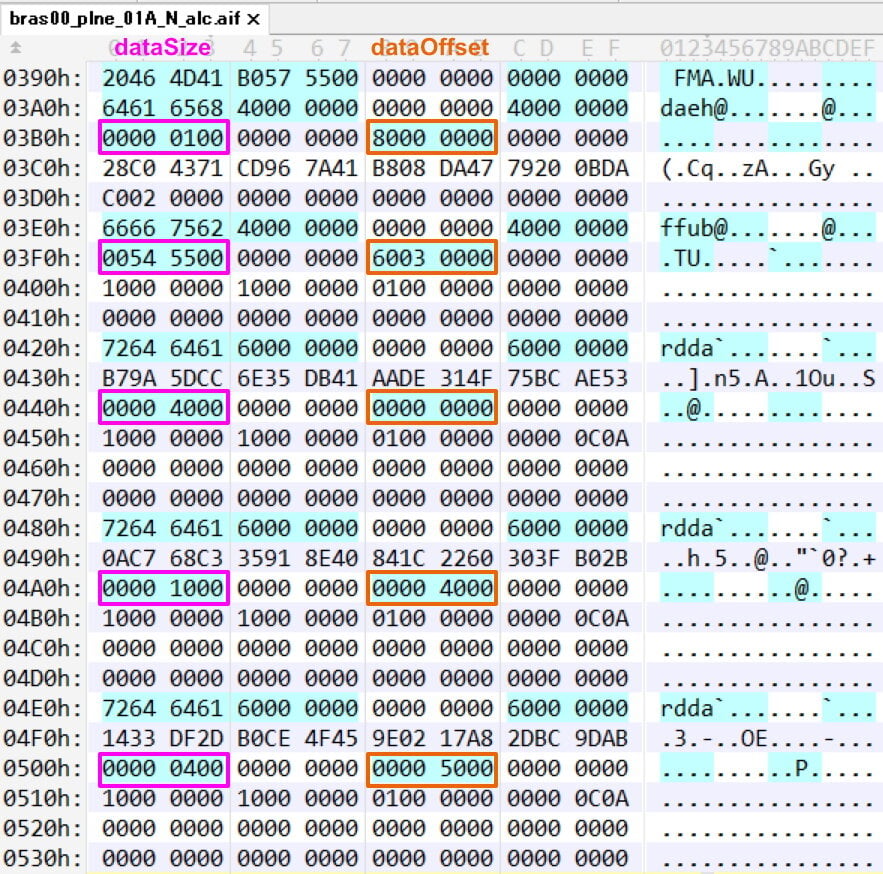Click hex value 841C in row 0490h
The image size is (883, 874).
point(399,558)
